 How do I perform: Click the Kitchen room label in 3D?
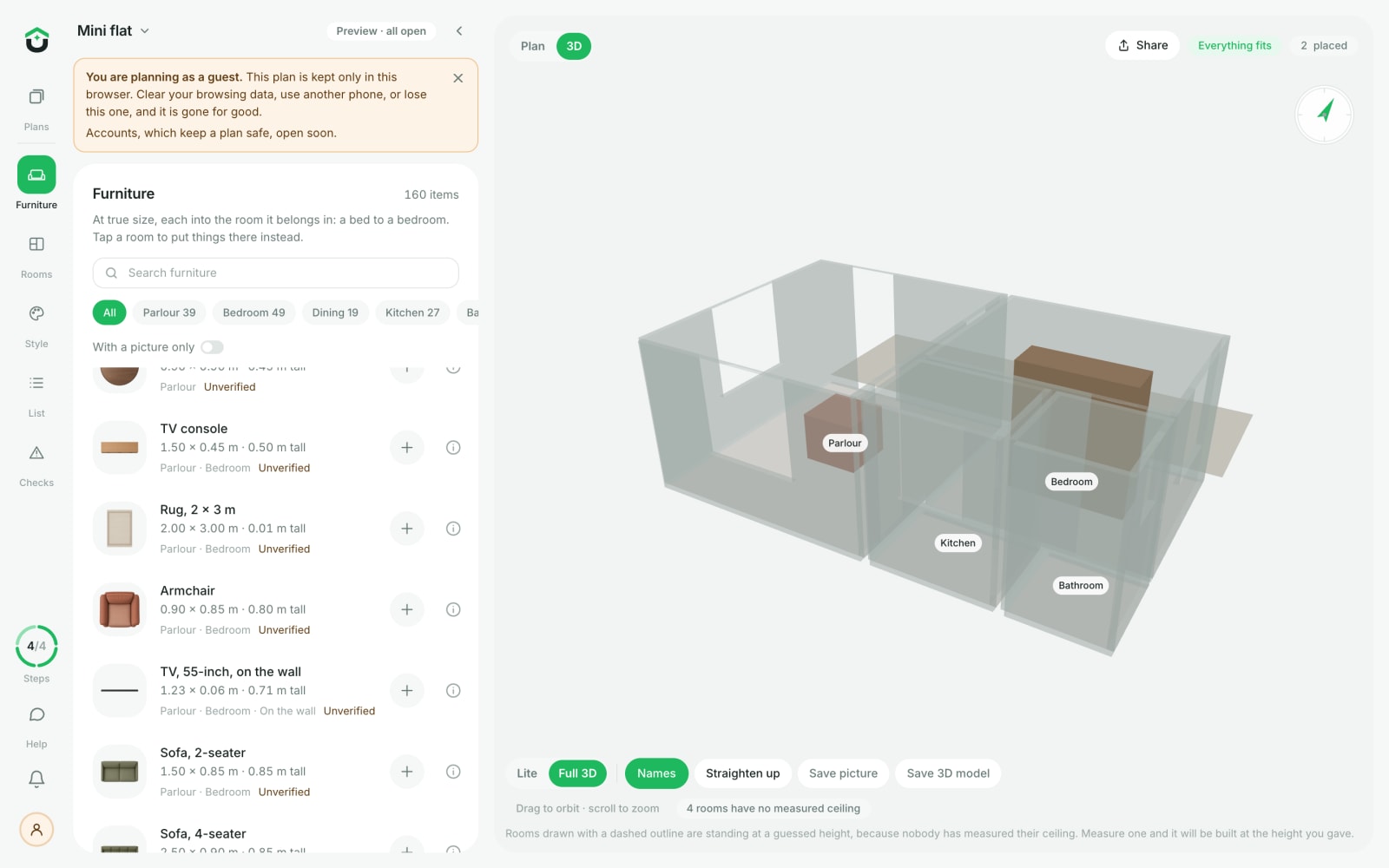(x=958, y=543)
